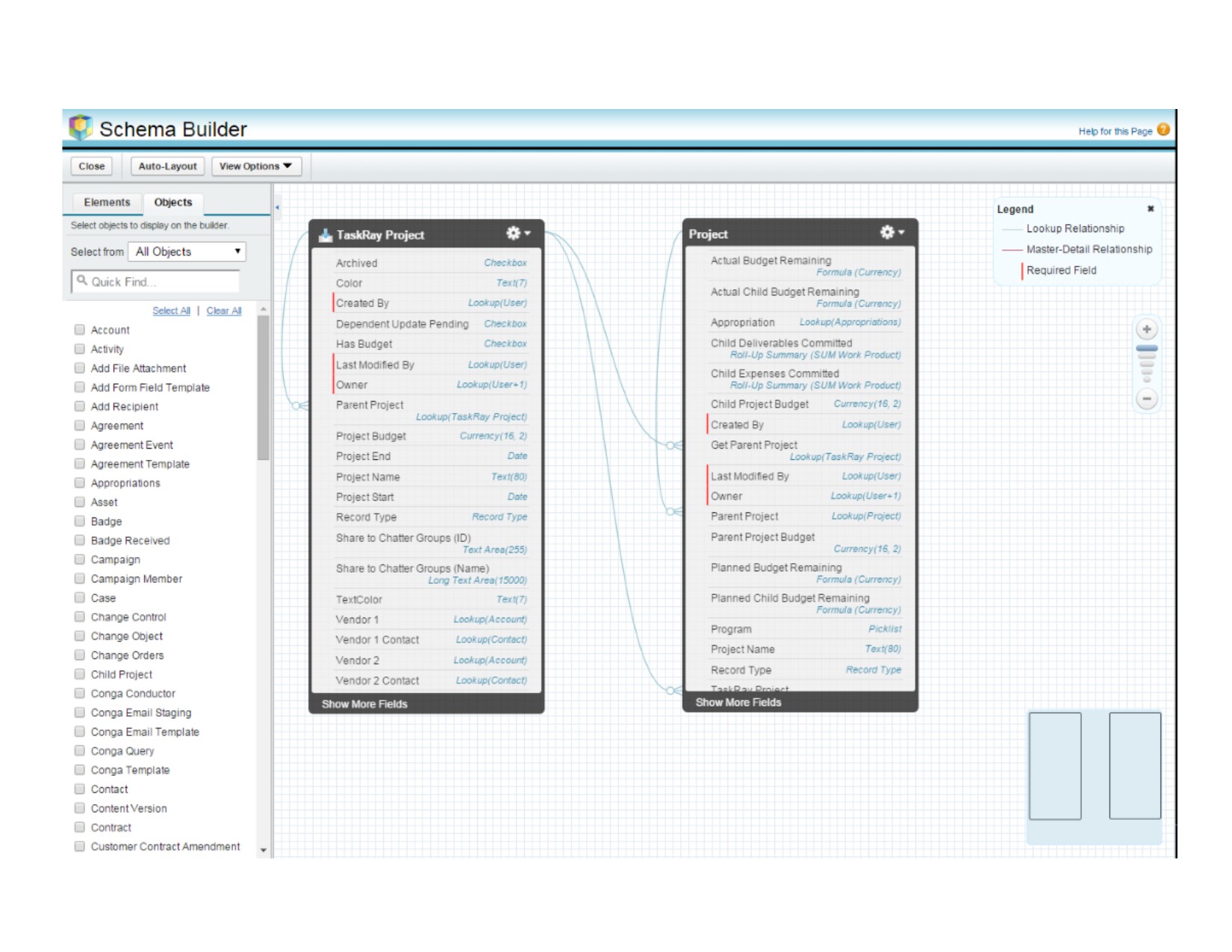Click the Select All link
Screen dimensions: 1232x952
(x=171, y=311)
